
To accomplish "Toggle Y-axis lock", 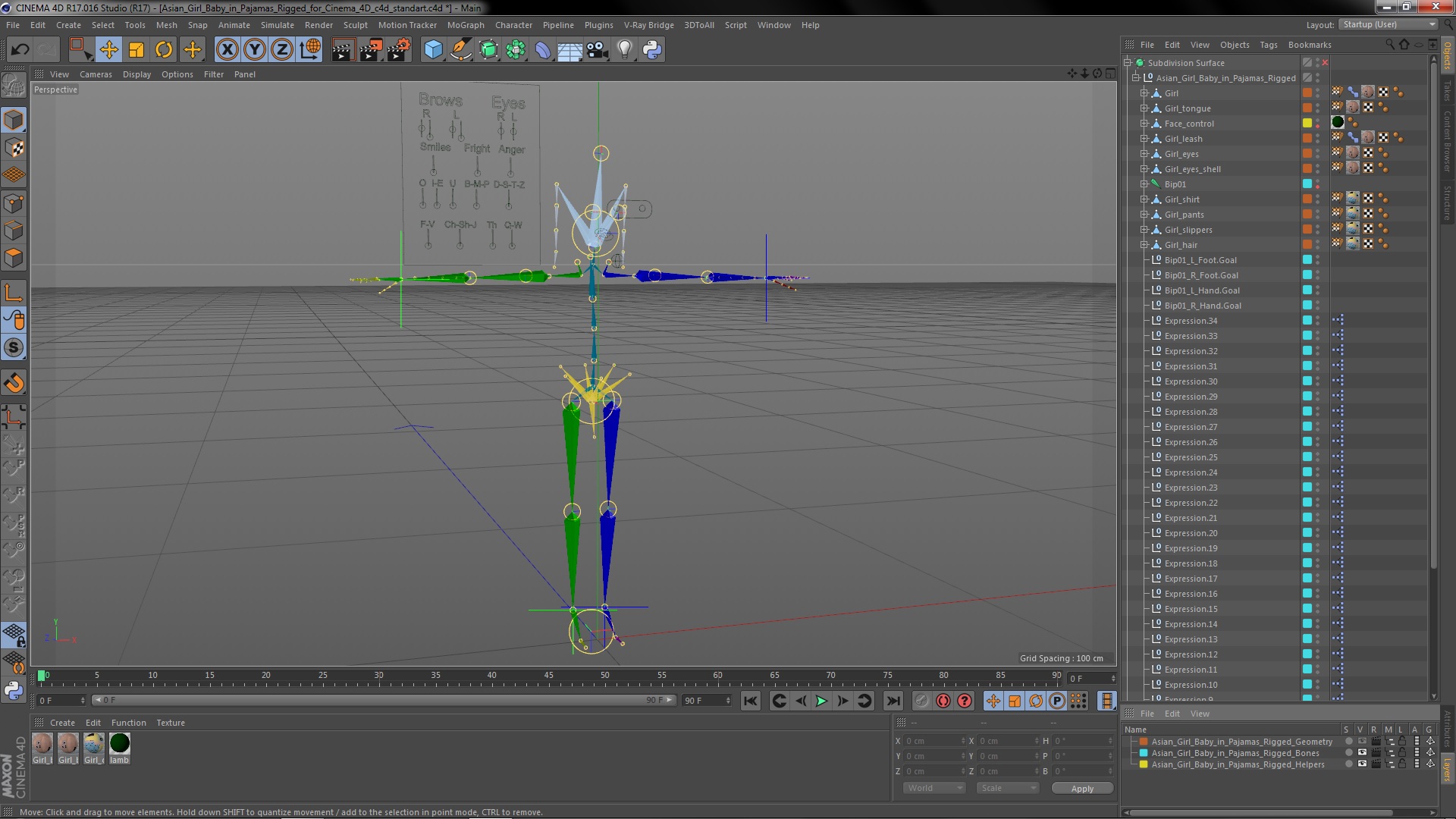I will click(x=255, y=50).
